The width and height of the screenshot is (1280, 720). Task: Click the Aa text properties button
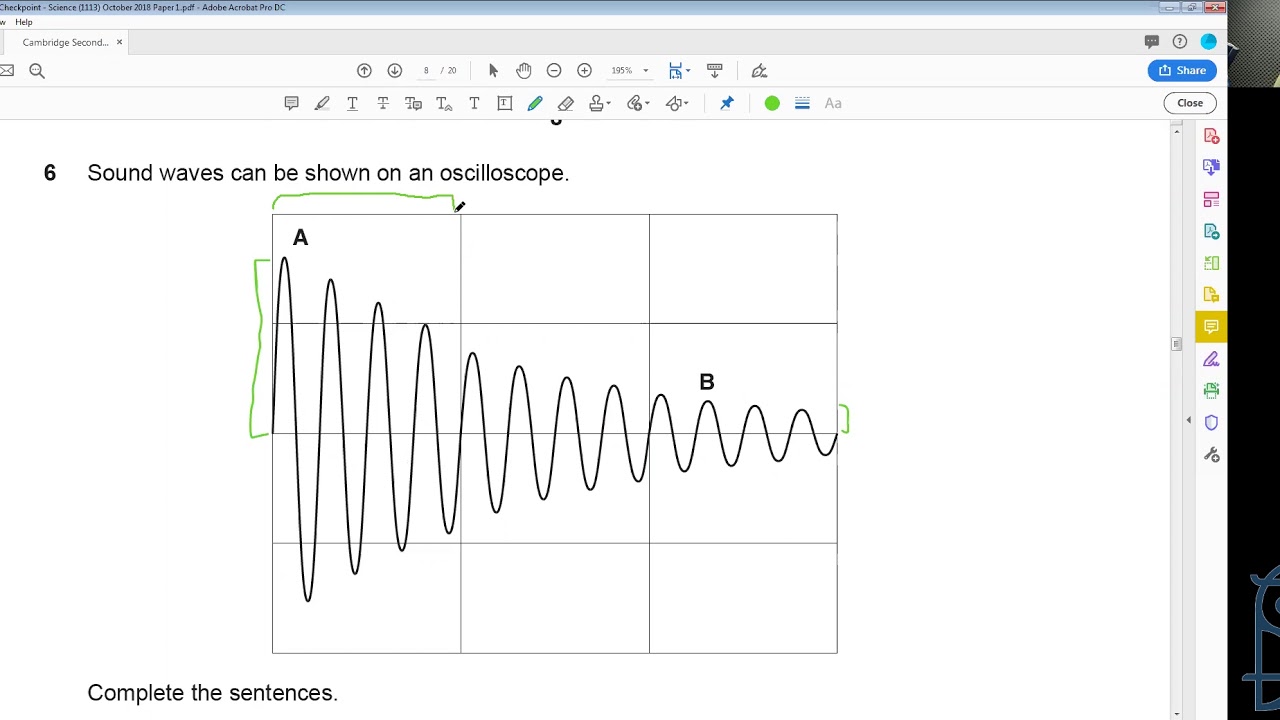(833, 103)
